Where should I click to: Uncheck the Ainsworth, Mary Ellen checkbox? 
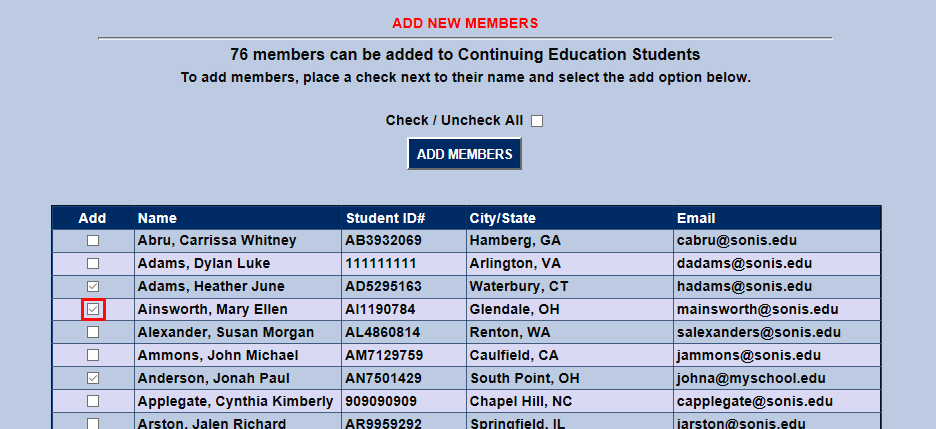pos(93,310)
